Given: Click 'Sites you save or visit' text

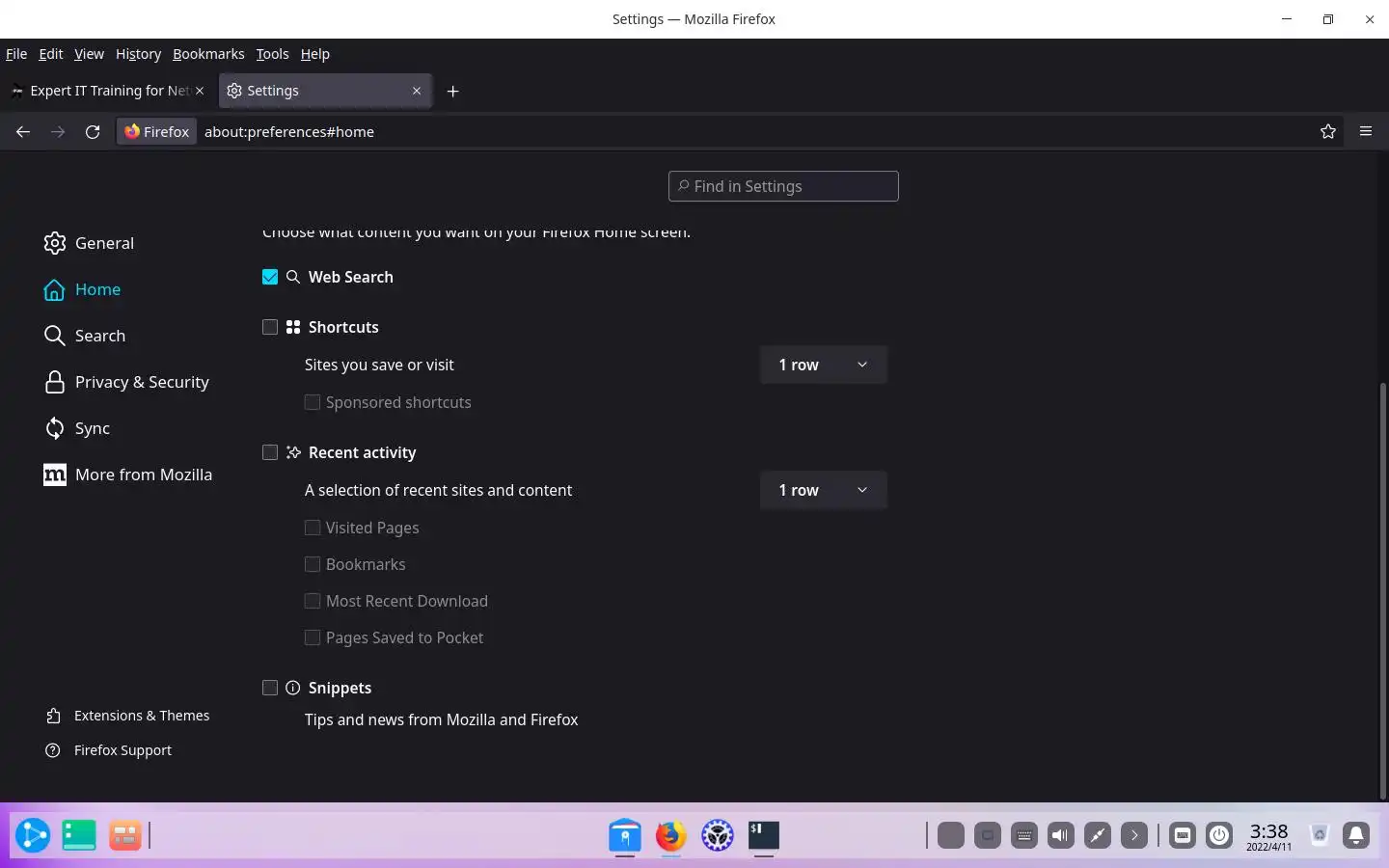Looking at the screenshot, I should pos(379,365).
